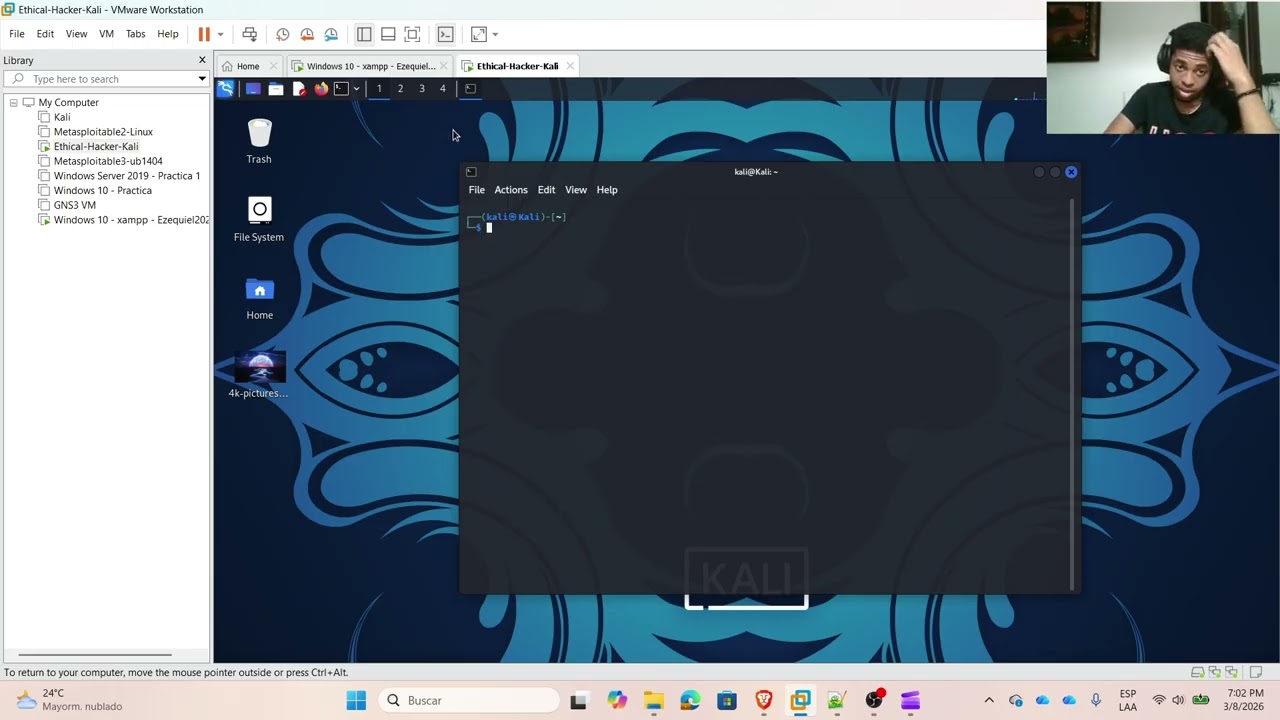The image size is (1280, 720).
Task: Close the Windows 10 - xampp tab
Action: (x=445, y=66)
